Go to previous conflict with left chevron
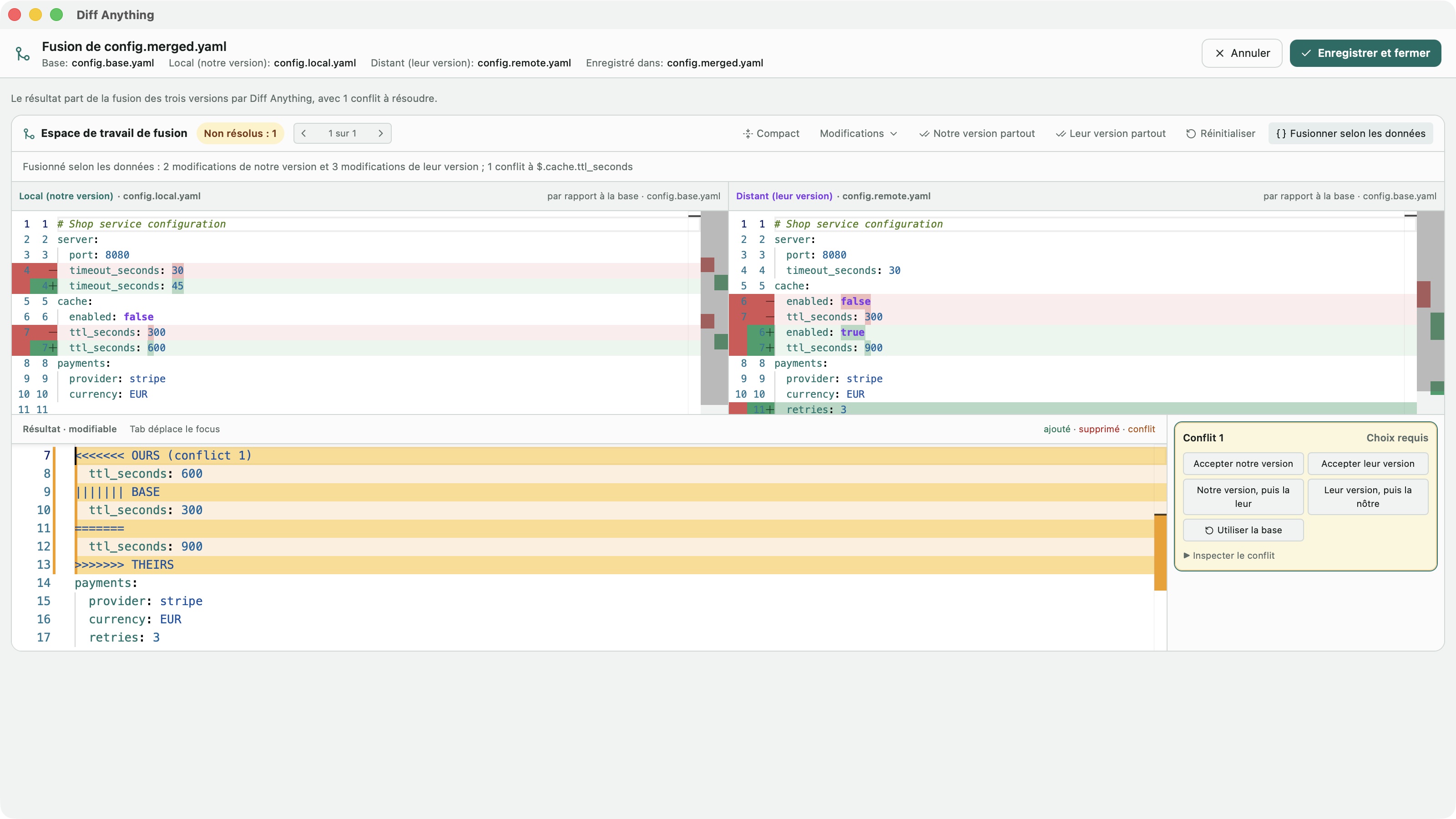 tap(304, 133)
